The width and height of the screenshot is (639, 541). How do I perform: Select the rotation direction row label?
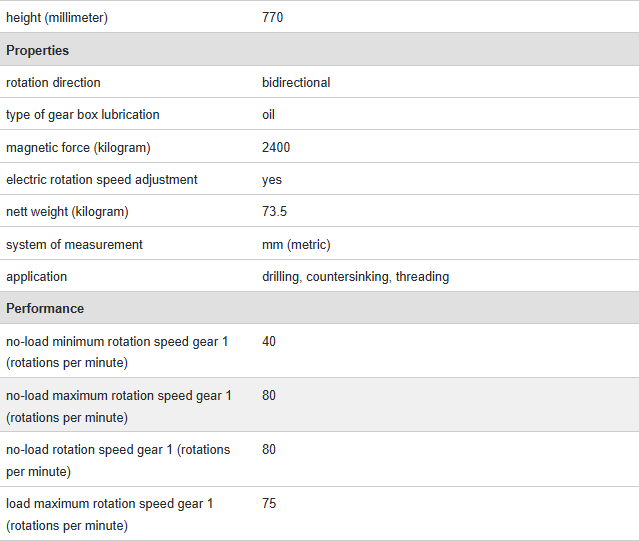click(x=53, y=82)
